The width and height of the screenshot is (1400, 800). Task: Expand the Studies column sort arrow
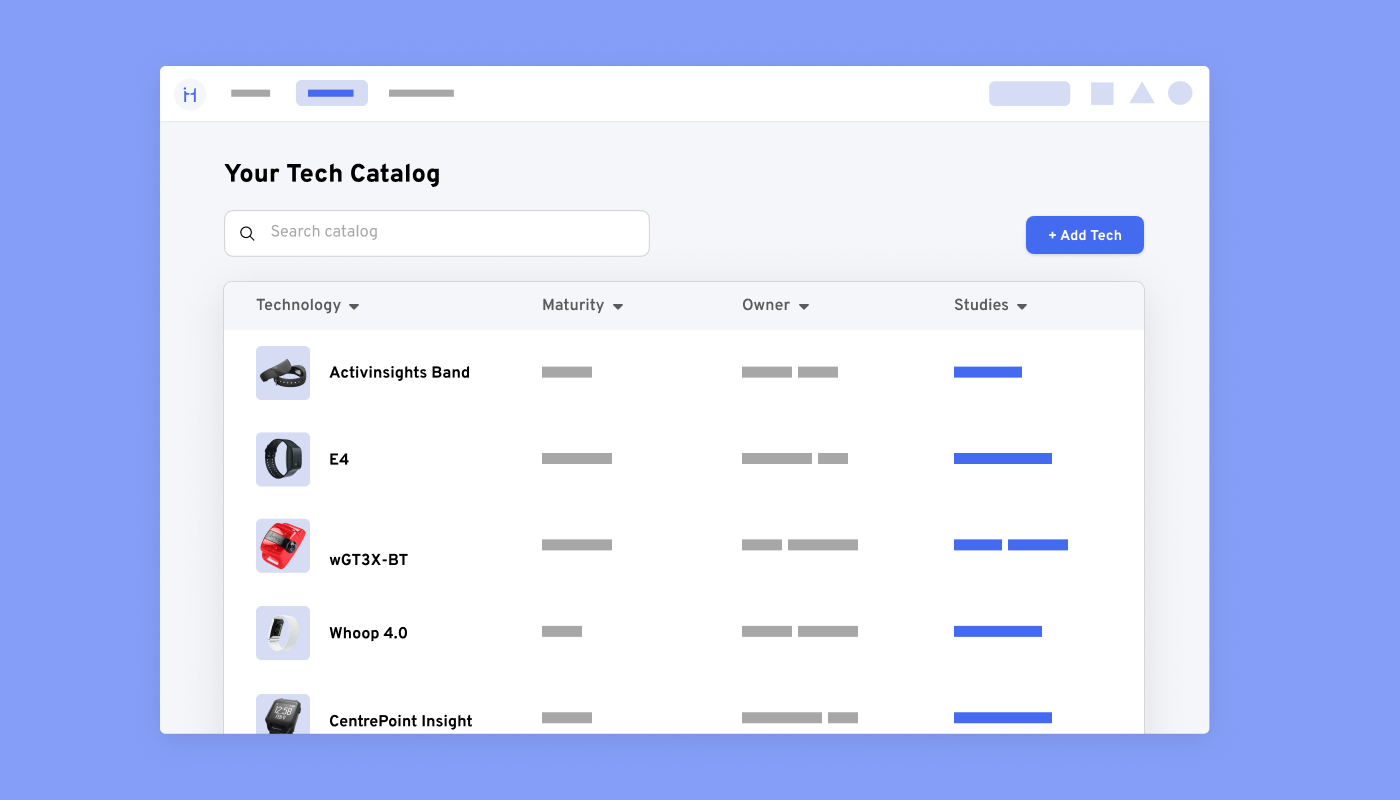(x=1022, y=307)
